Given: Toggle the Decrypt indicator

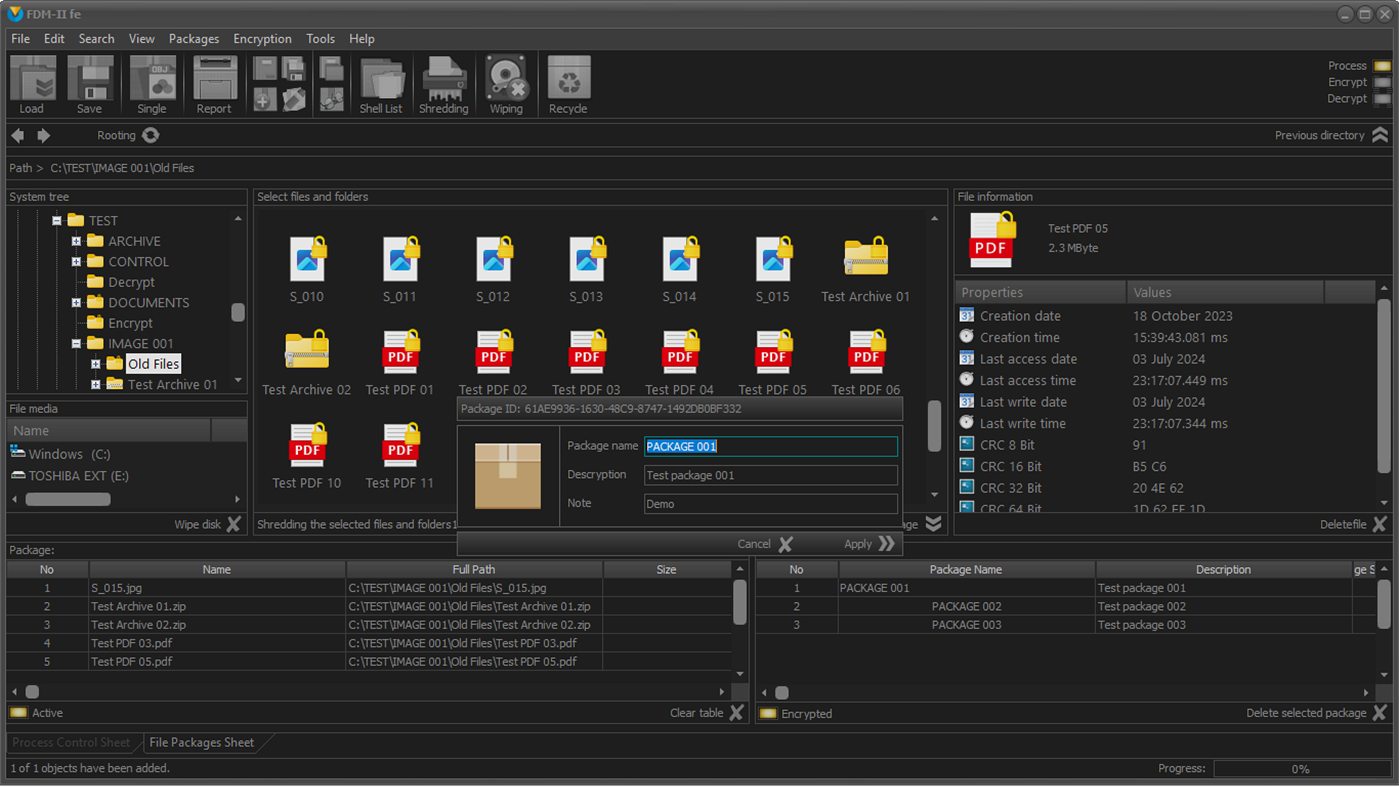Looking at the screenshot, I should point(1382,99).
